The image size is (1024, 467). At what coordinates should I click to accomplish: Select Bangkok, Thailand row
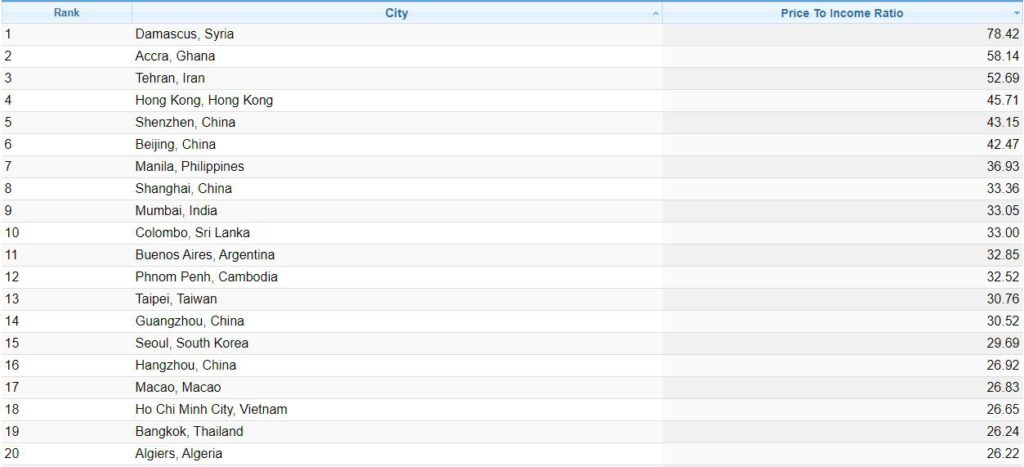pos(512,431)
